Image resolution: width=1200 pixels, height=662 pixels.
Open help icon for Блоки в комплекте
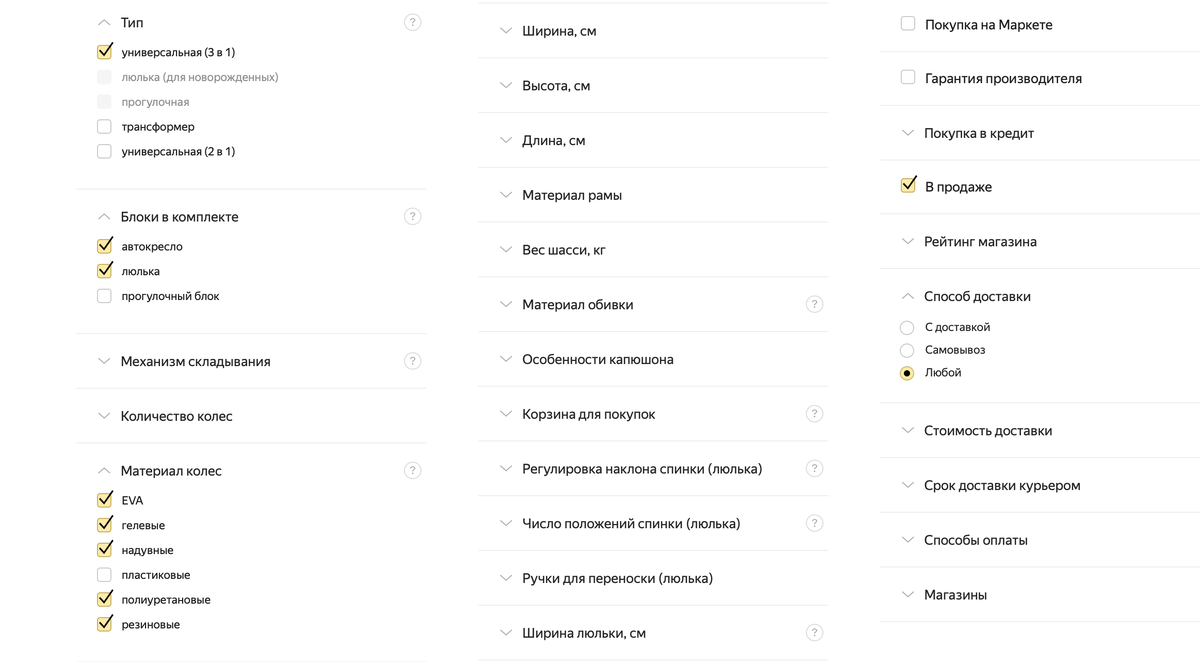pyautogui.click(x=412, y=216)
